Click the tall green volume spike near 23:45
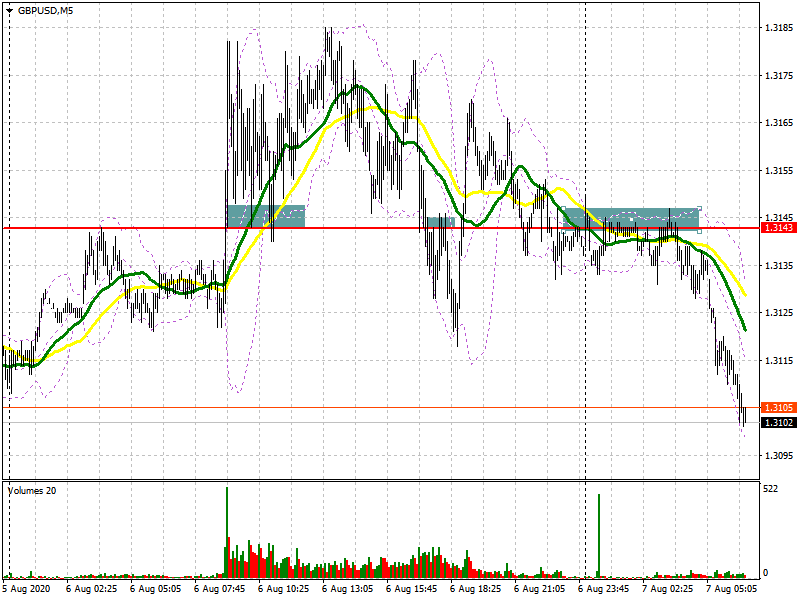Viewport: 800px width, 600px height. pyautogui.click(x=599, y=535)
